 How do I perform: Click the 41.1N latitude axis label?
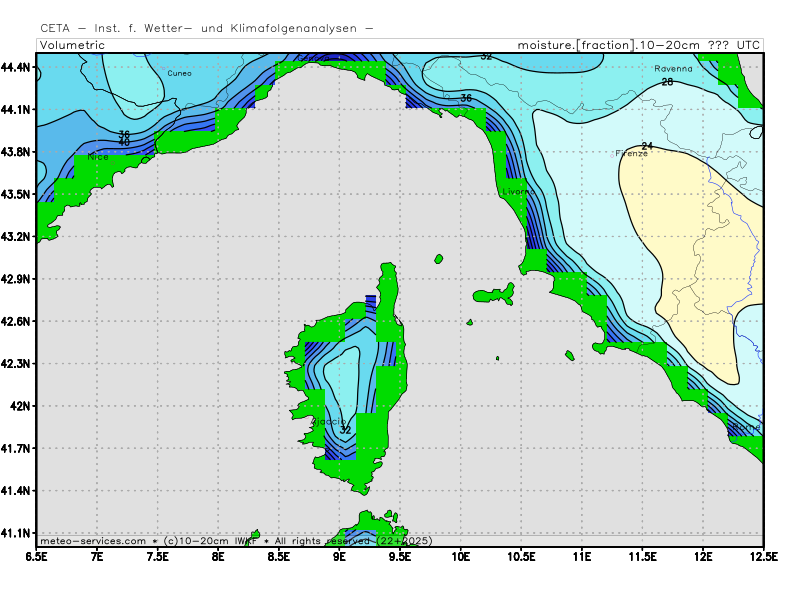[17, 533]
